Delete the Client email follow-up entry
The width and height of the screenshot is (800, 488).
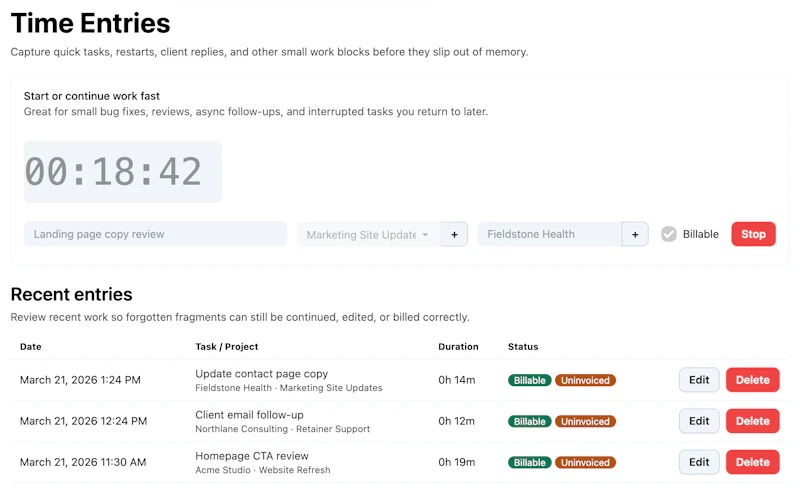pos(753,421)
